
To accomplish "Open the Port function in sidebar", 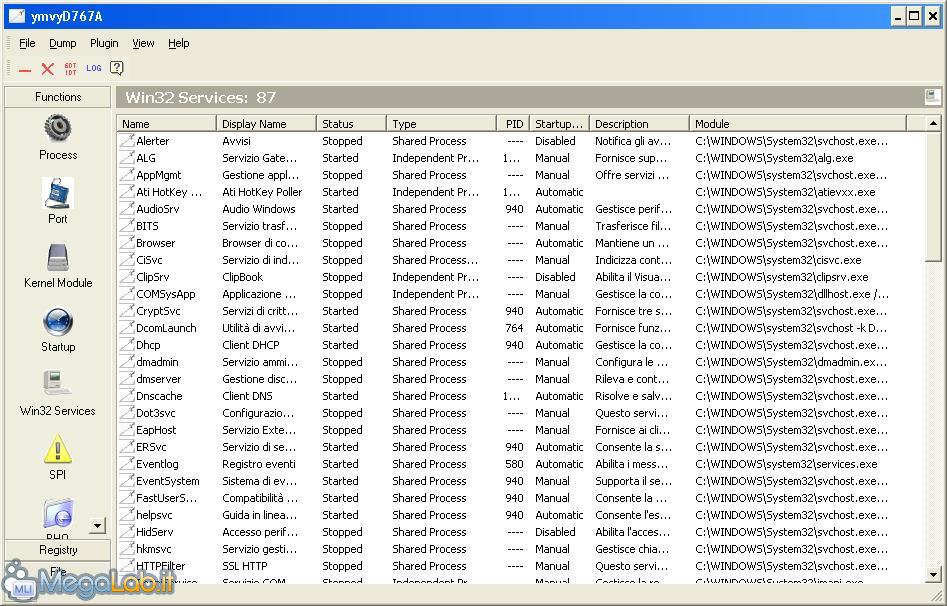I will (x=58, y=193).
